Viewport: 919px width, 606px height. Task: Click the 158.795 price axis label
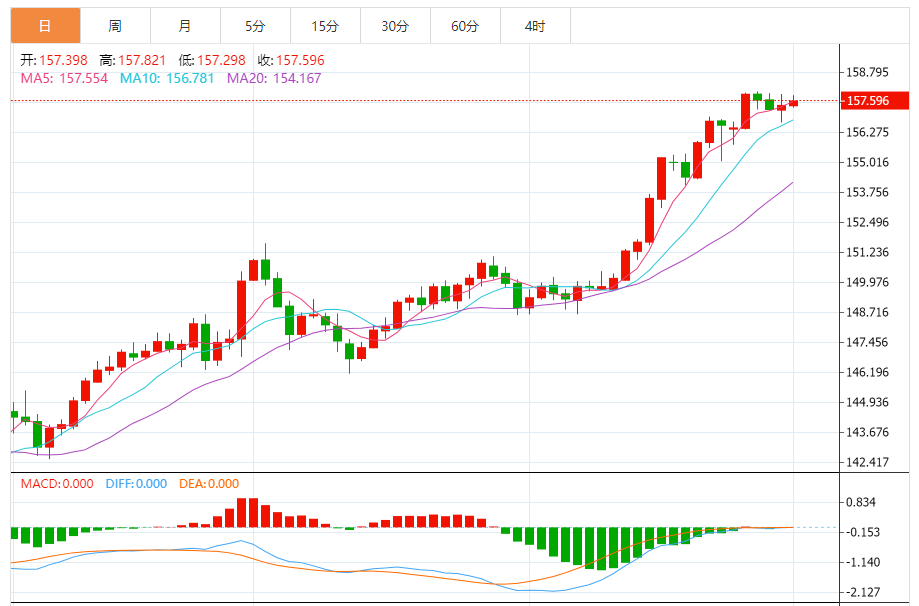coord(867,73)
